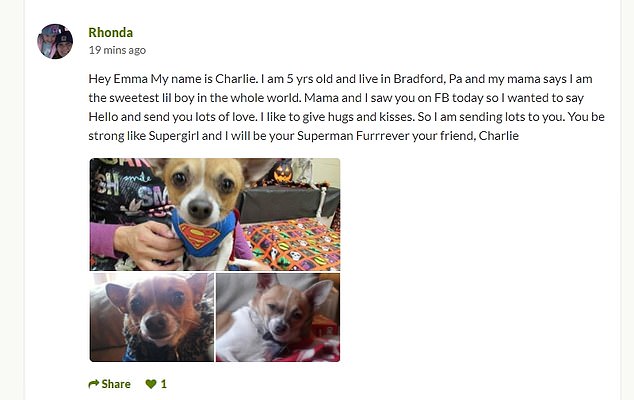The height and width of the screenshot is (400, 634).
Task: Click the "Furrrever your friend, Charlie" closing text
Action: tap(433, 135)
